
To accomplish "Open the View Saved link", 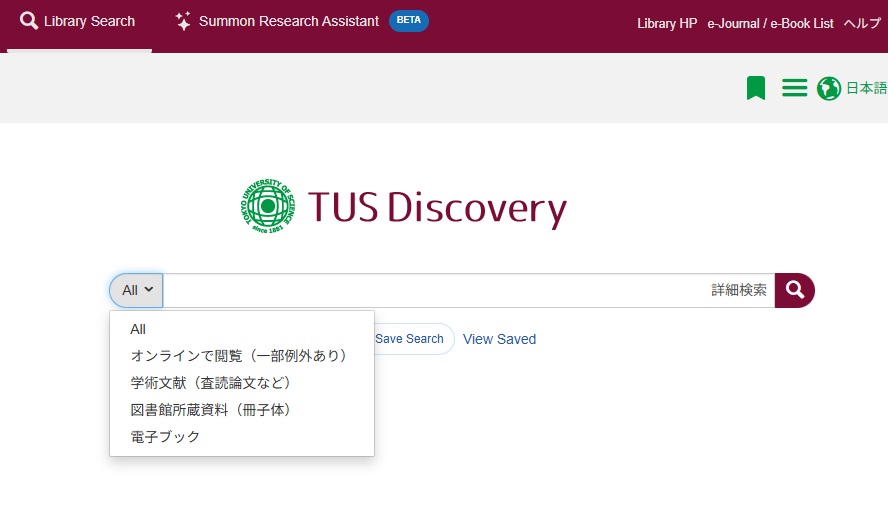I will tap(500, 339).
